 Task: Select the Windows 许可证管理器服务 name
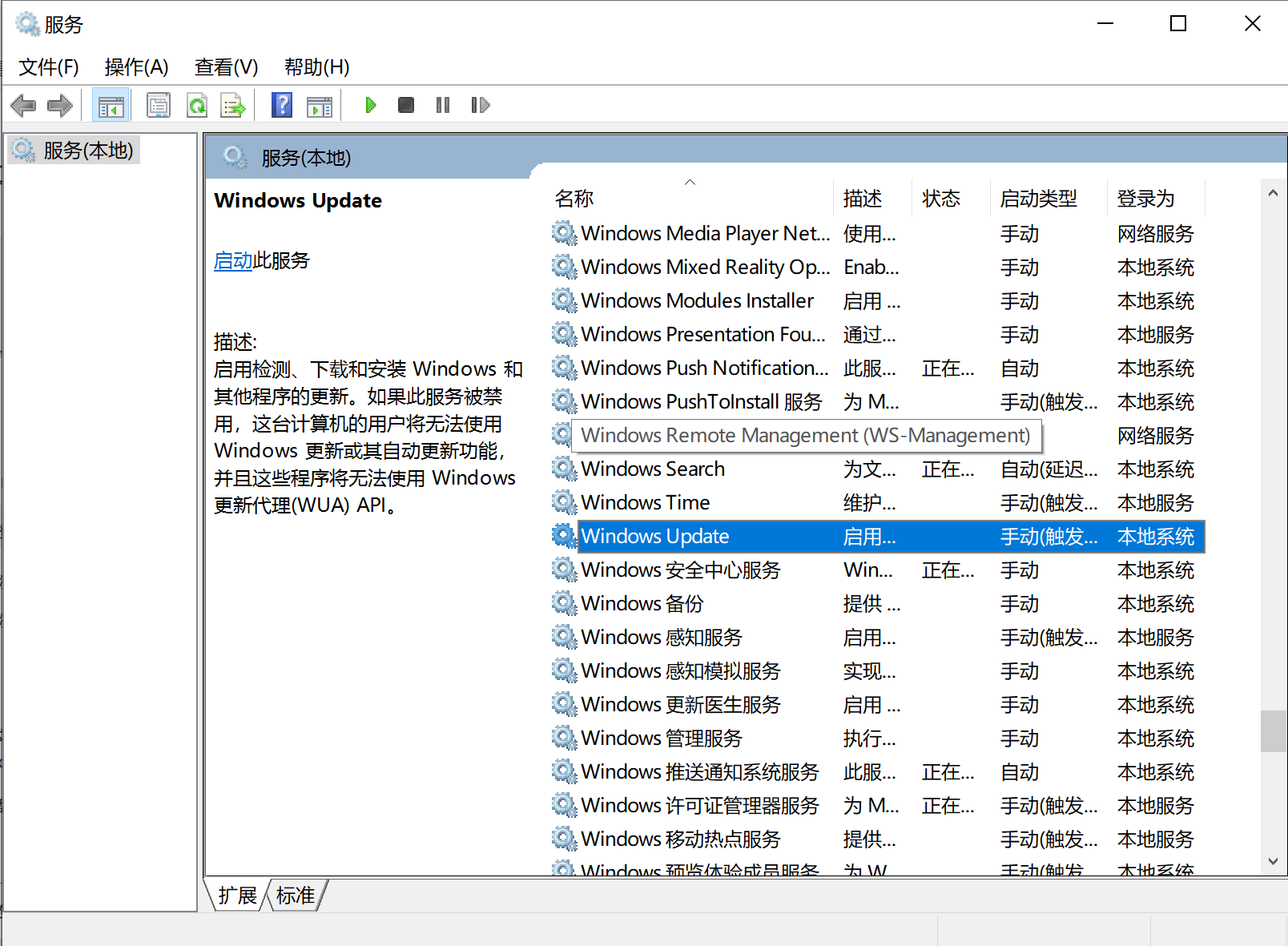pos(700,805)
